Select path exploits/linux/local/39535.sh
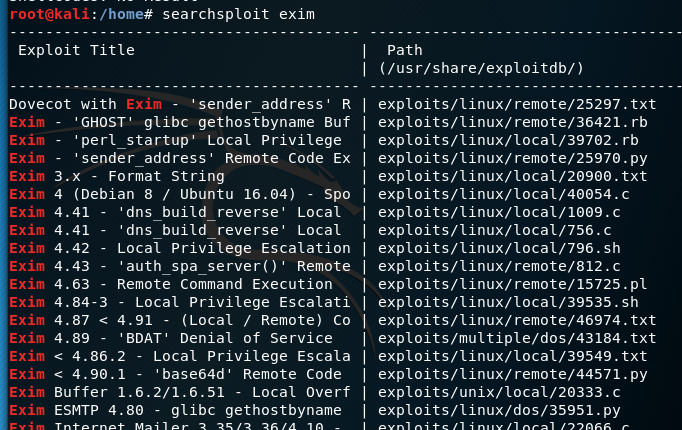The width and height of the screenshot is (682, 430). point(508,302)
